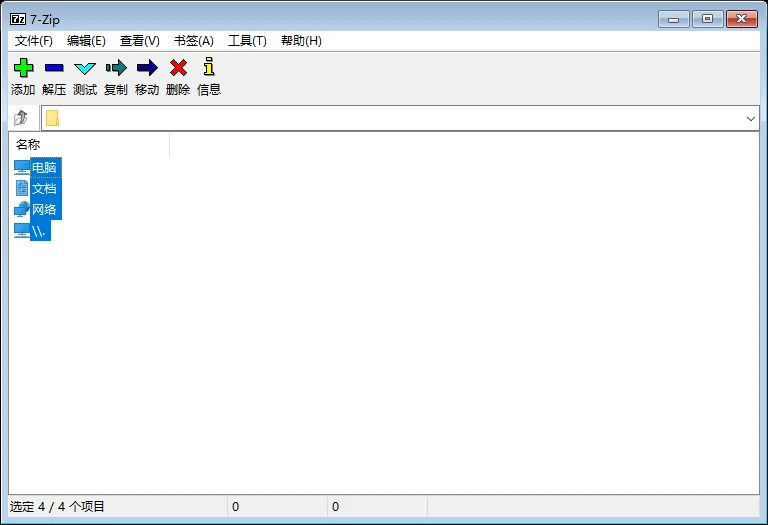Click the up-one-level folder icon

click(21, 118)
